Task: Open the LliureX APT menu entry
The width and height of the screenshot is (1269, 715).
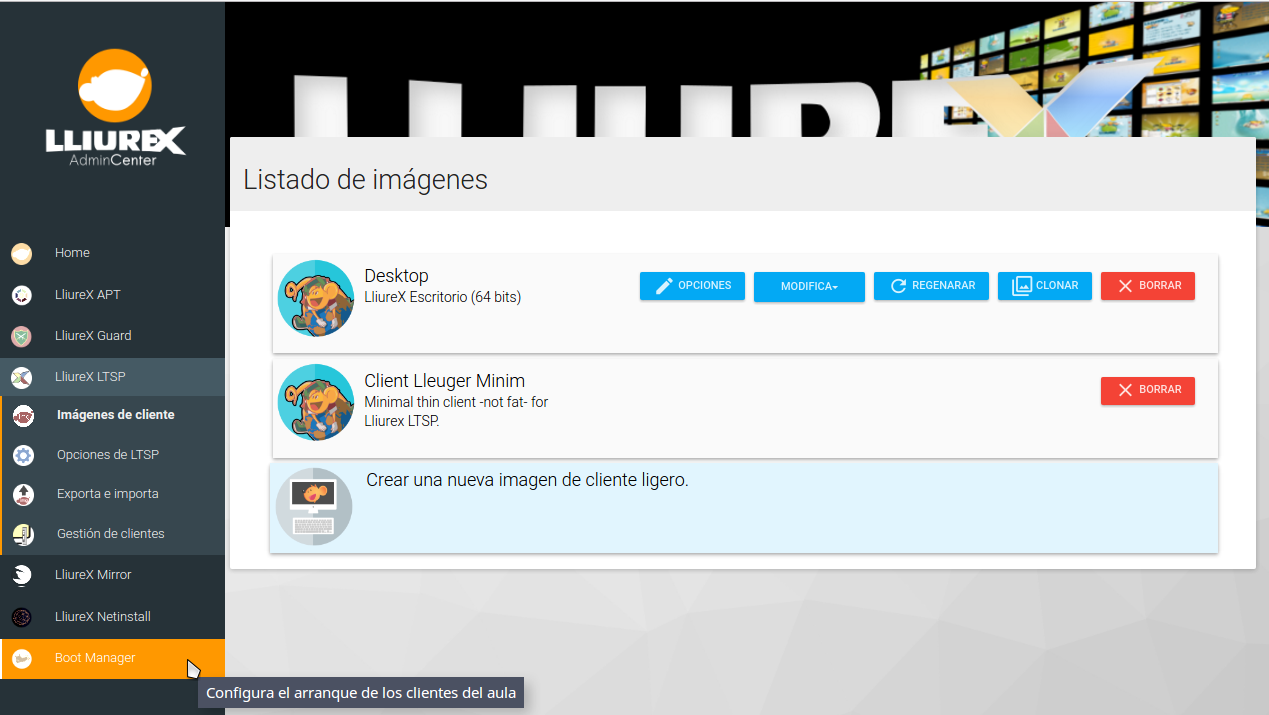Action: tap(112, 295)
